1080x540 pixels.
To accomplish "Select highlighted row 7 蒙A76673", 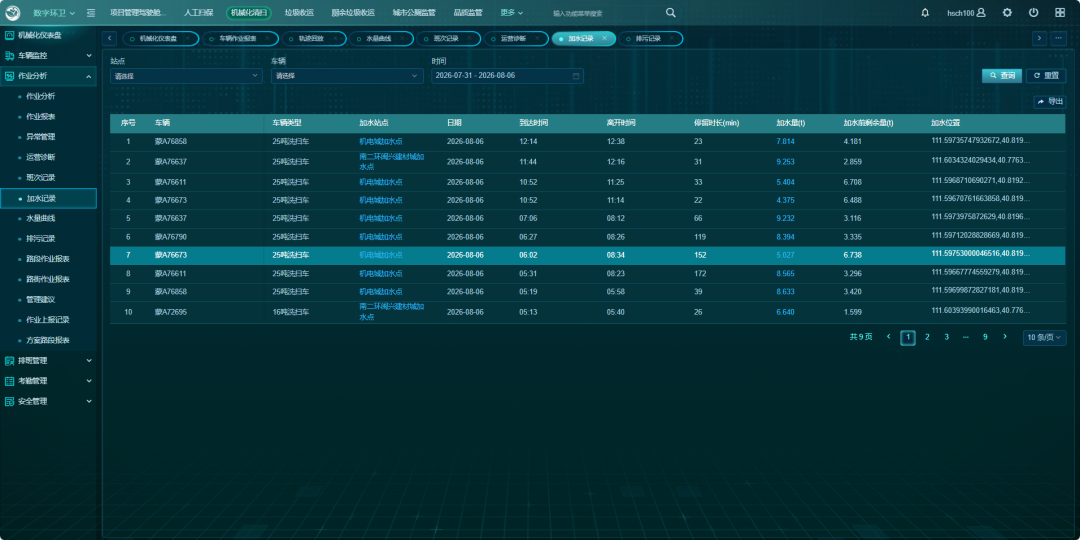I will (x=588, y=256).
